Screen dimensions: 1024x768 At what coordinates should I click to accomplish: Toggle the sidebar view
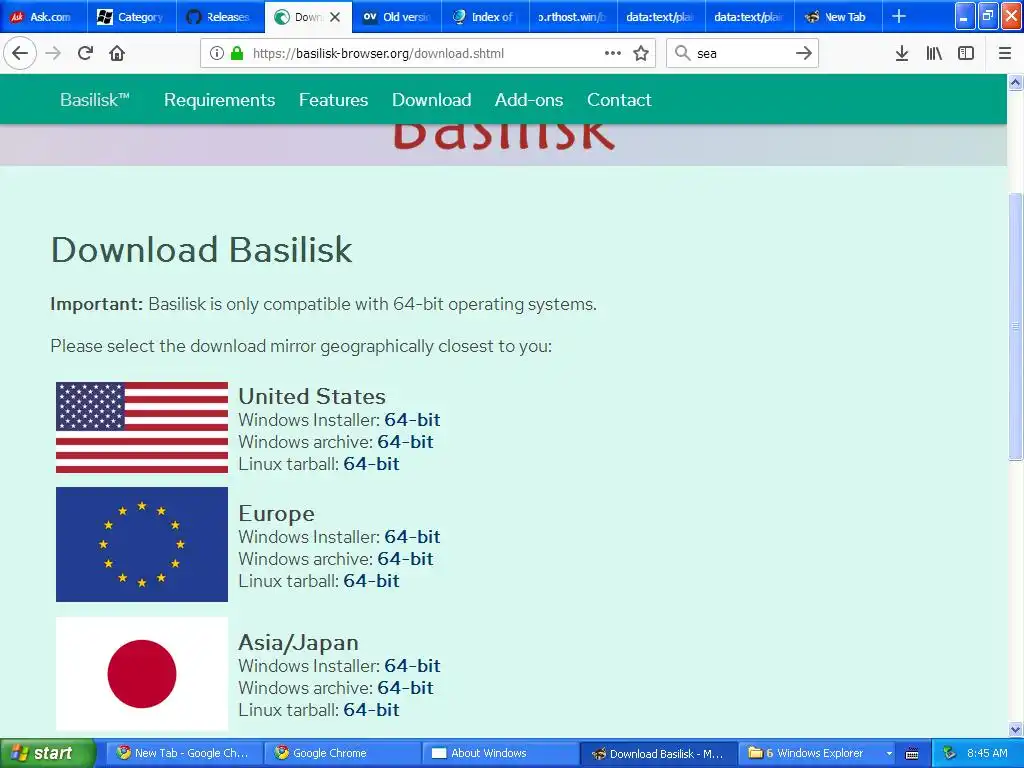[x=966, y=53]
